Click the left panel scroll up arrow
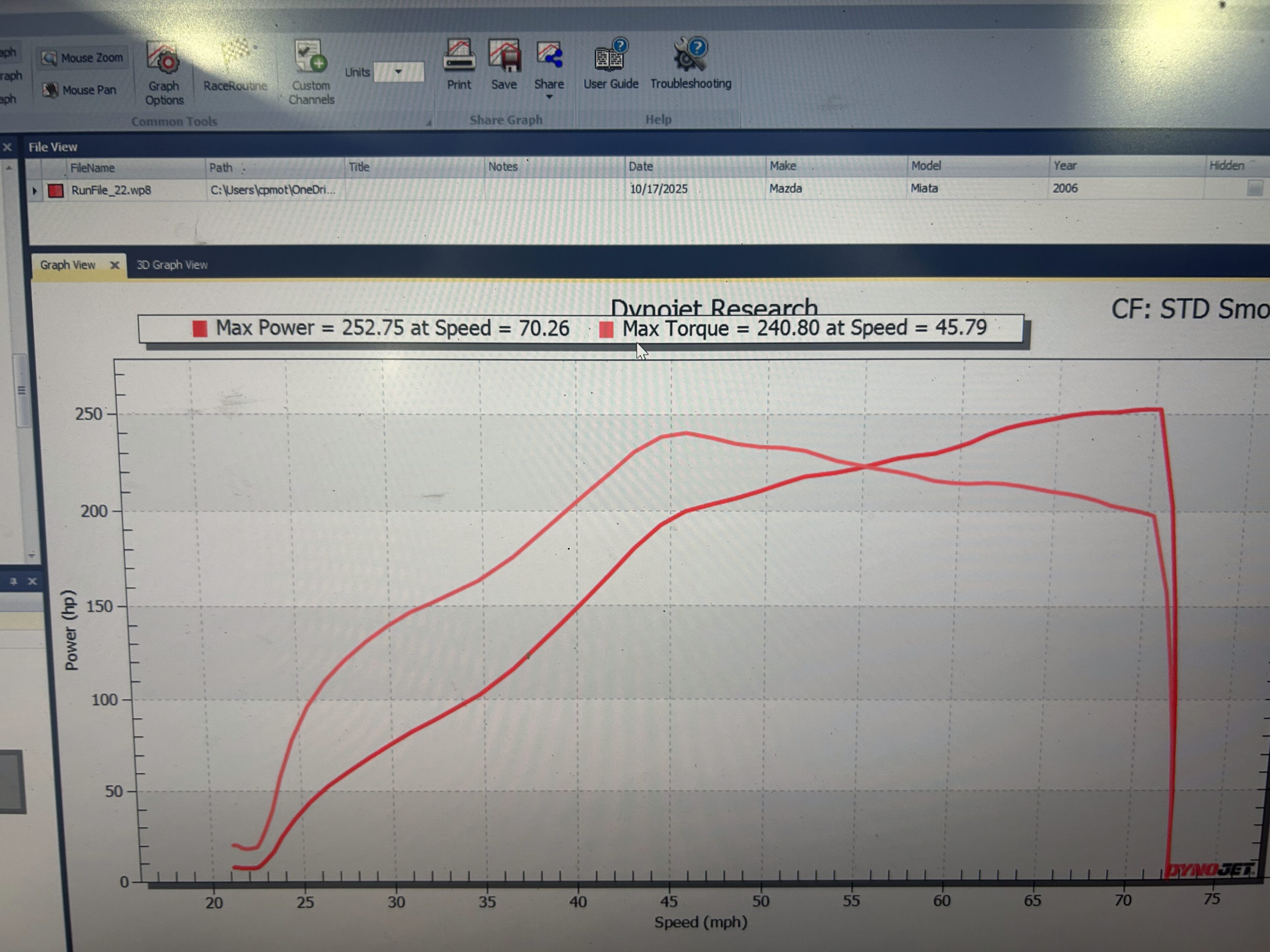 pyautogui.click(x=9, y=168)
